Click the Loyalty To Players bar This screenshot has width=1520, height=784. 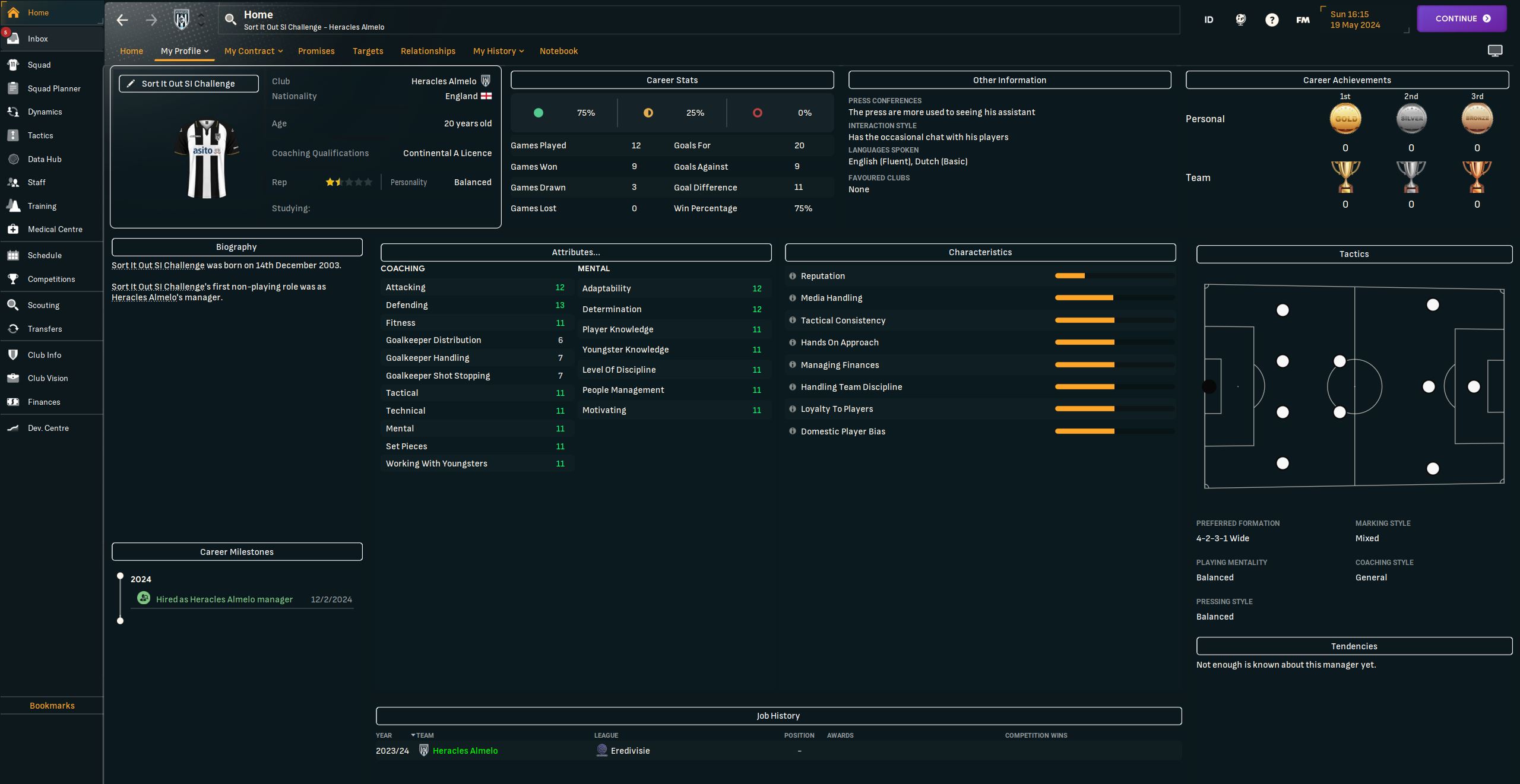(1114, 409)
